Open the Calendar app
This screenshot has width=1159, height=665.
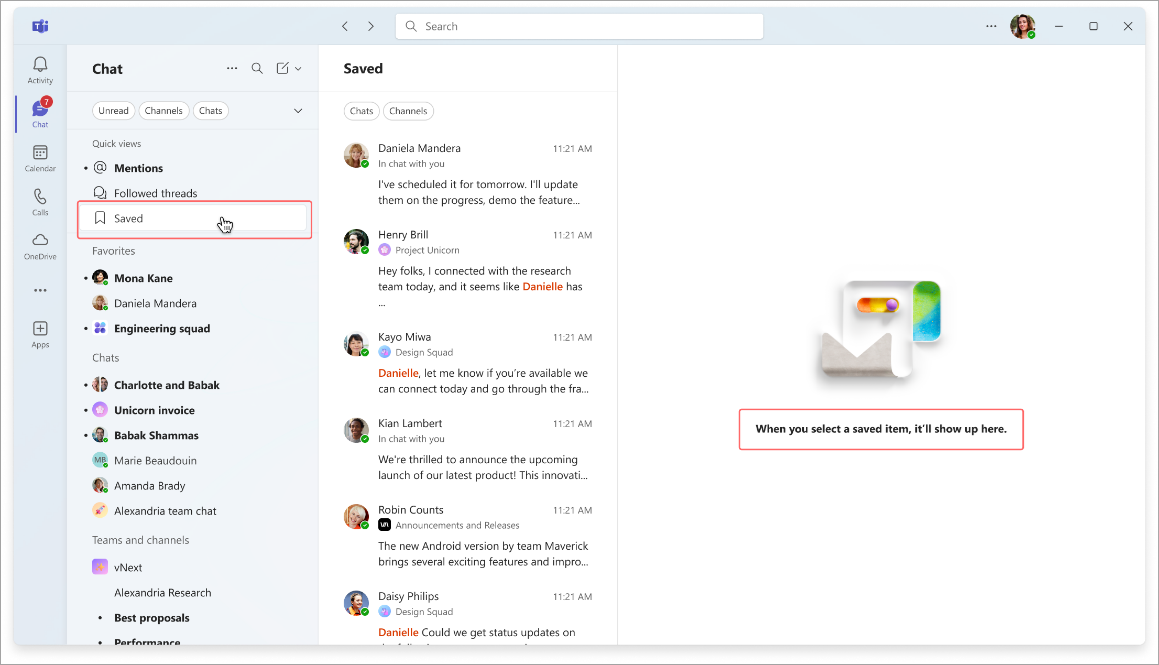tap(40, 158)
